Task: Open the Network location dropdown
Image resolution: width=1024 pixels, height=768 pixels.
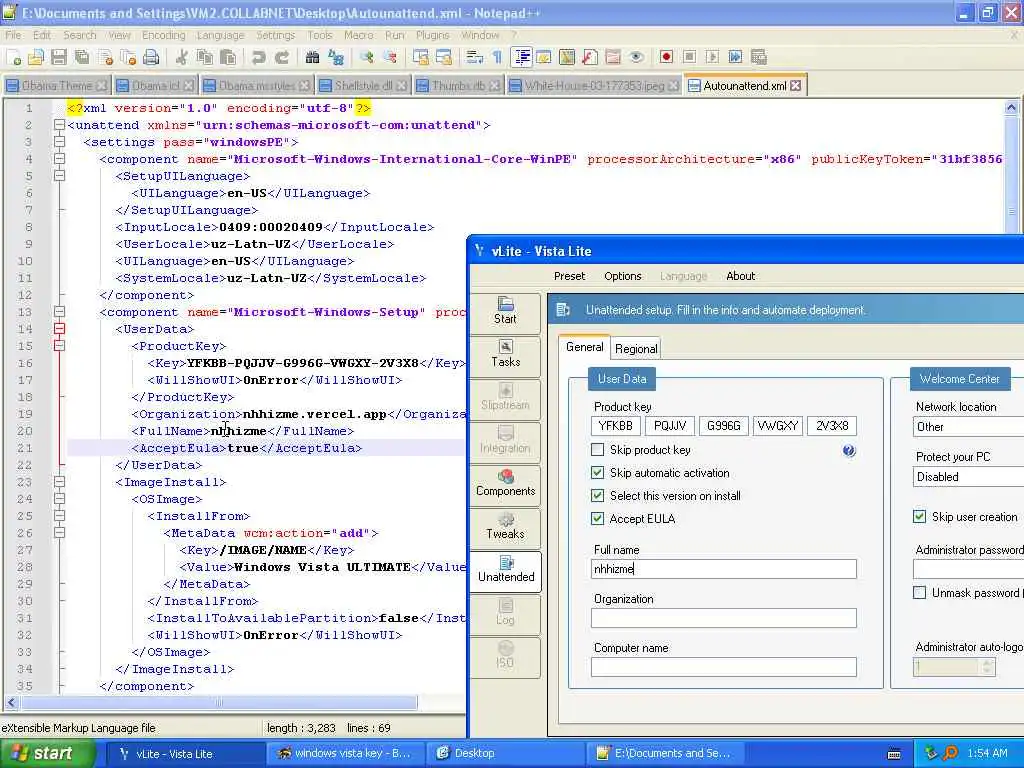Action: [x=968, y=427]
